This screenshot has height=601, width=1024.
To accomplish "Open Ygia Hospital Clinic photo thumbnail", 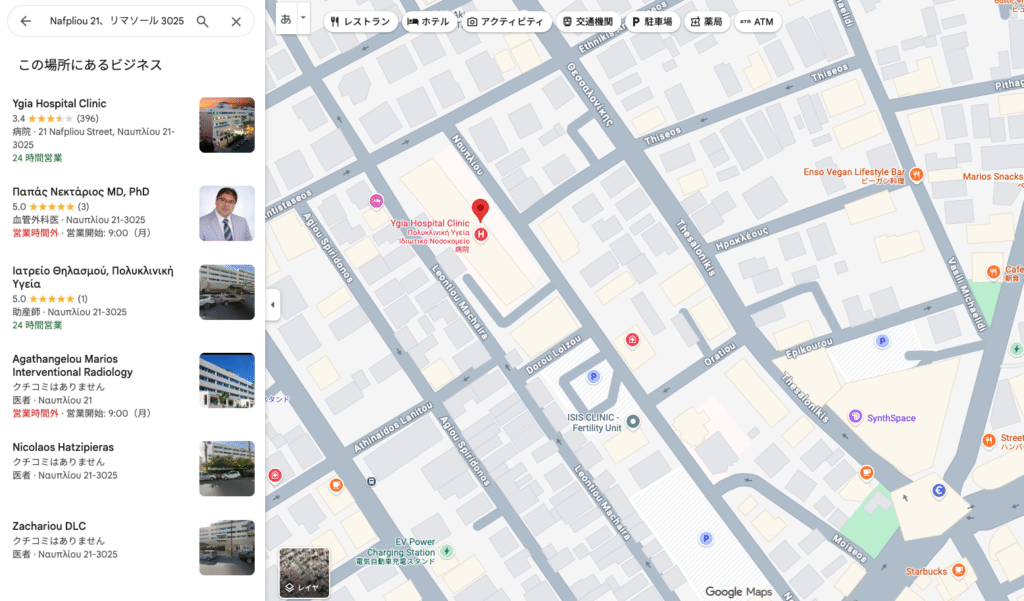I will [x=227, y=125].
